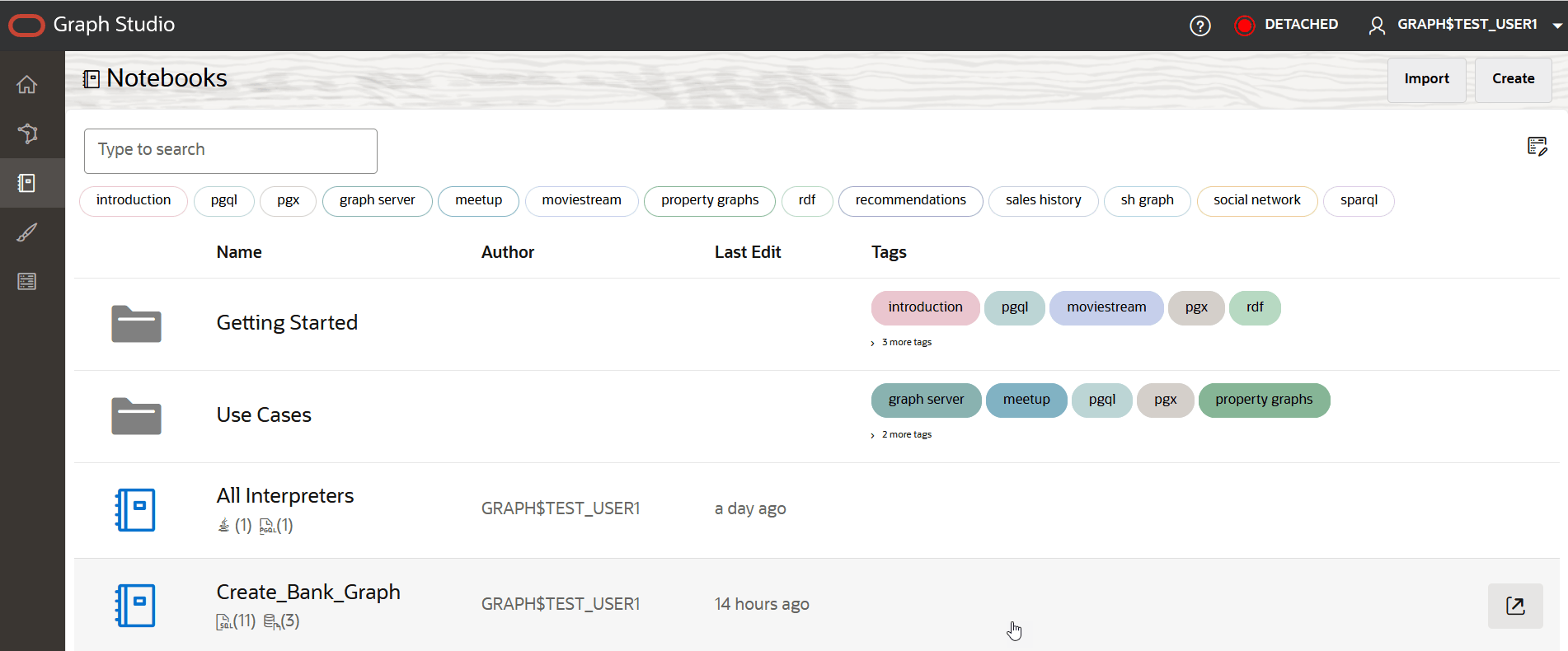Click the SQL paragraph icon under Create_Bank_Graph
The width and height of the screenshot is (1568, 651).
(x=223, y=622)
